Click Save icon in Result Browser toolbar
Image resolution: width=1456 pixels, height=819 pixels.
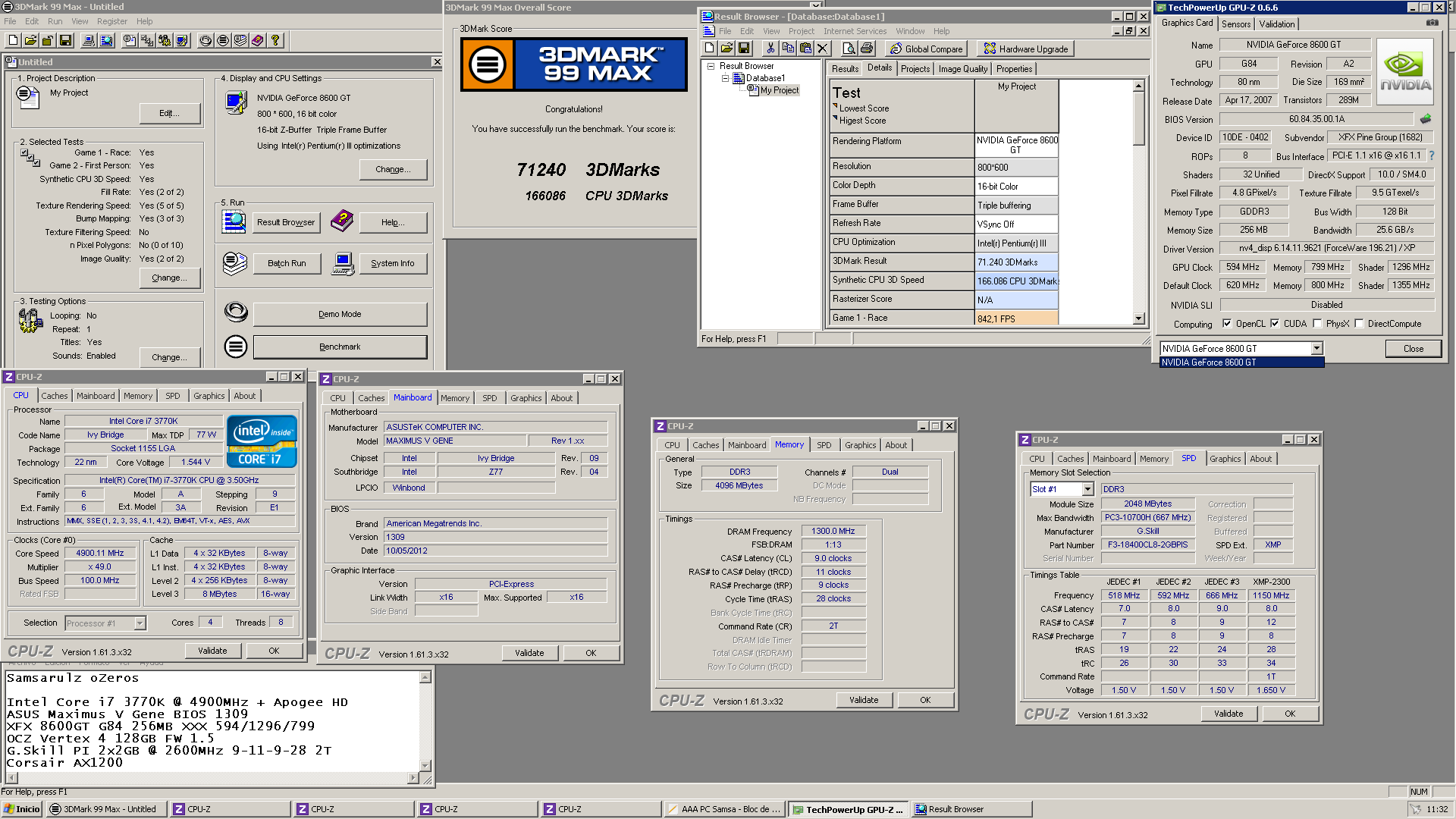(x=744, y=49)
